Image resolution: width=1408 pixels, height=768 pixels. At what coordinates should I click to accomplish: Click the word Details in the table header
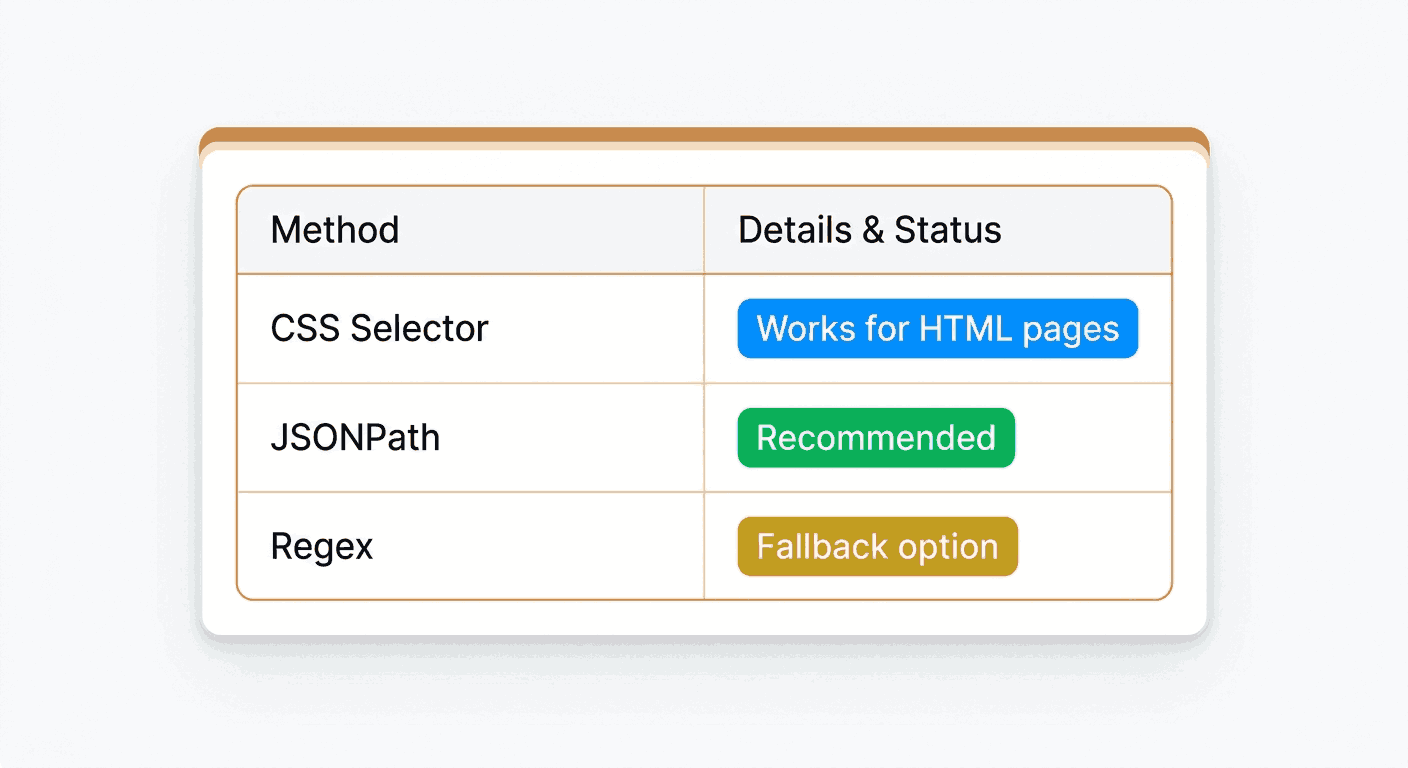coord(795,230)
